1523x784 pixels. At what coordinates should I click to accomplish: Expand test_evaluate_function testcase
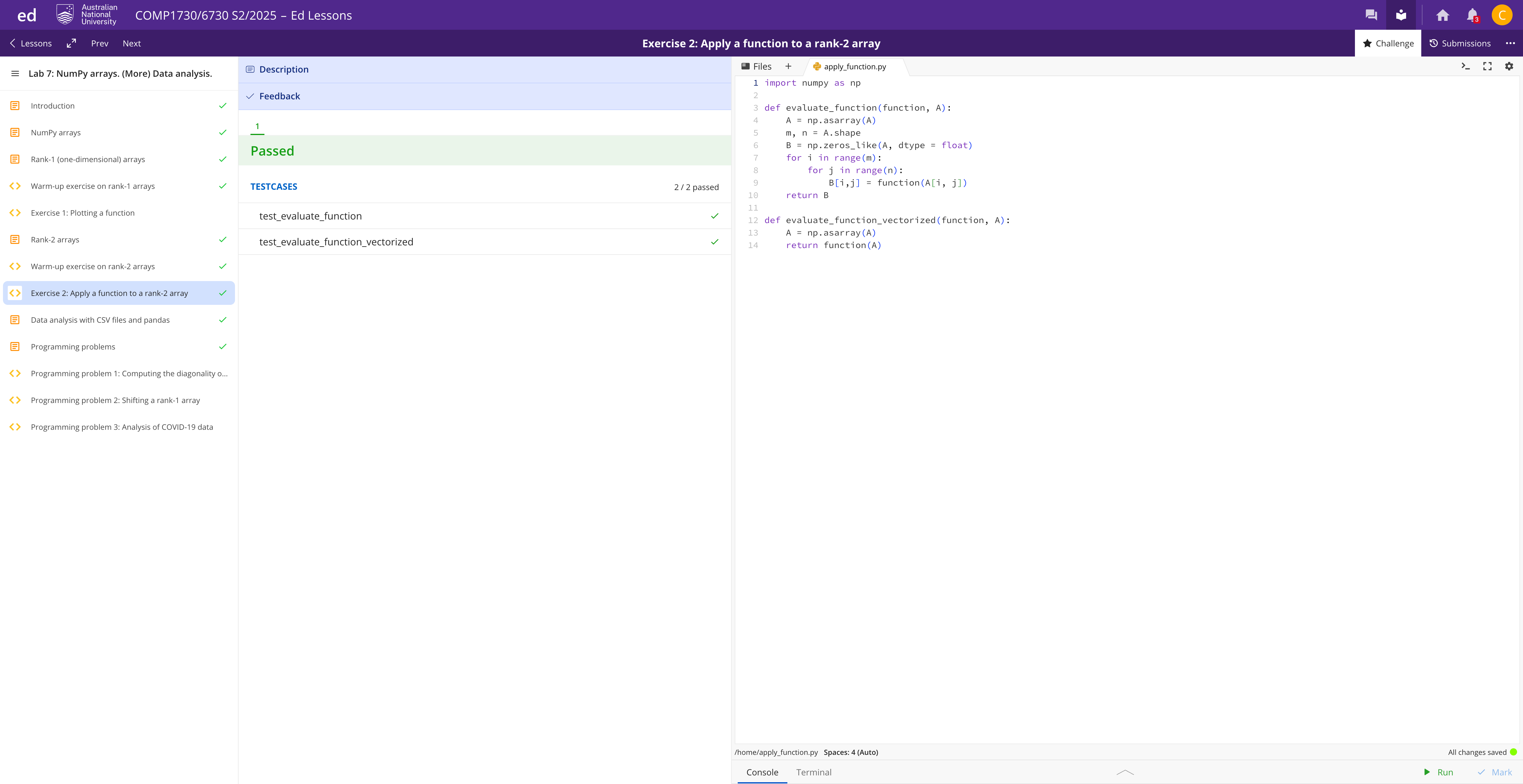(485, 216)
